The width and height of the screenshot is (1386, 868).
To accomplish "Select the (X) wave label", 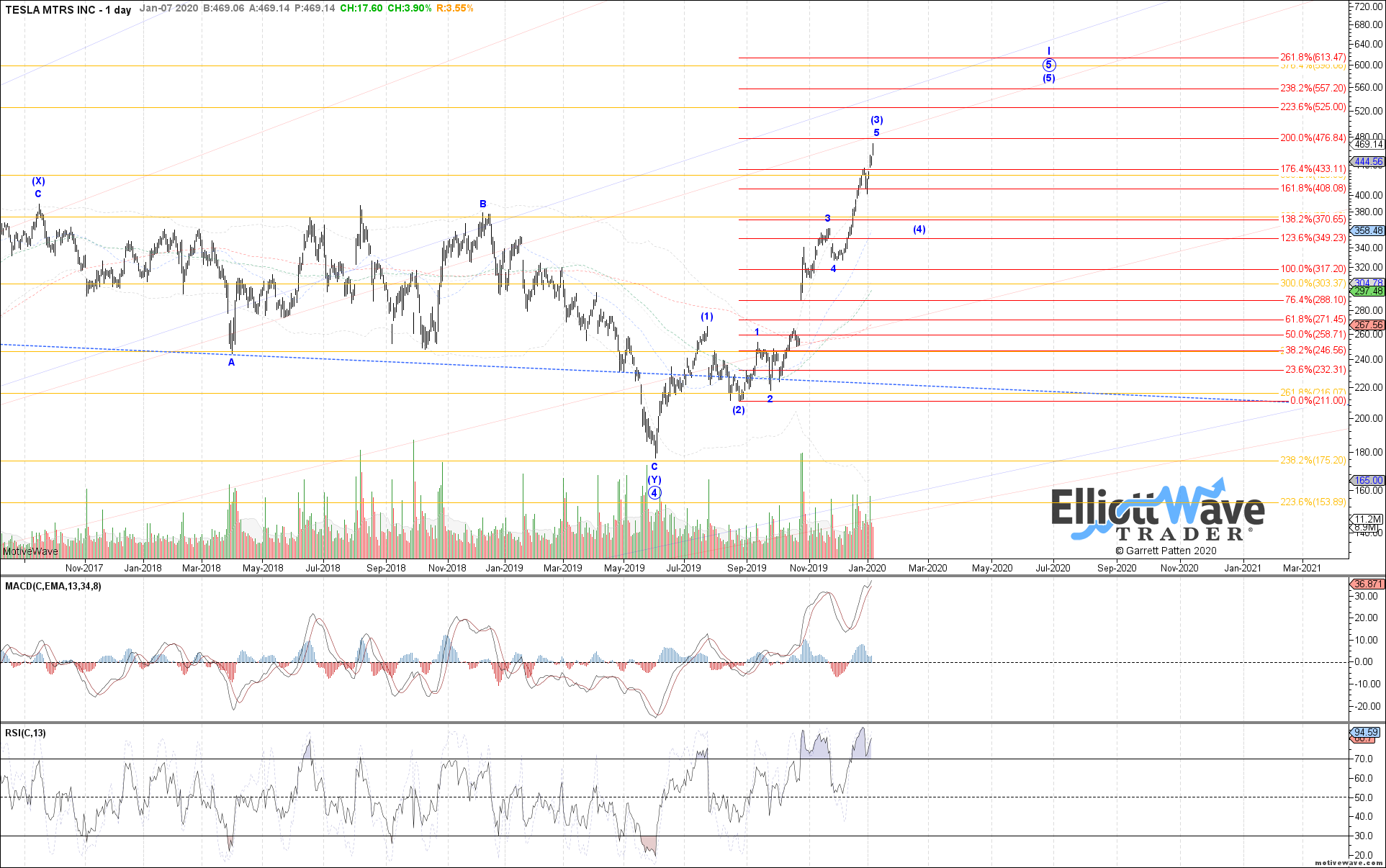I will (x=38, y=181).
